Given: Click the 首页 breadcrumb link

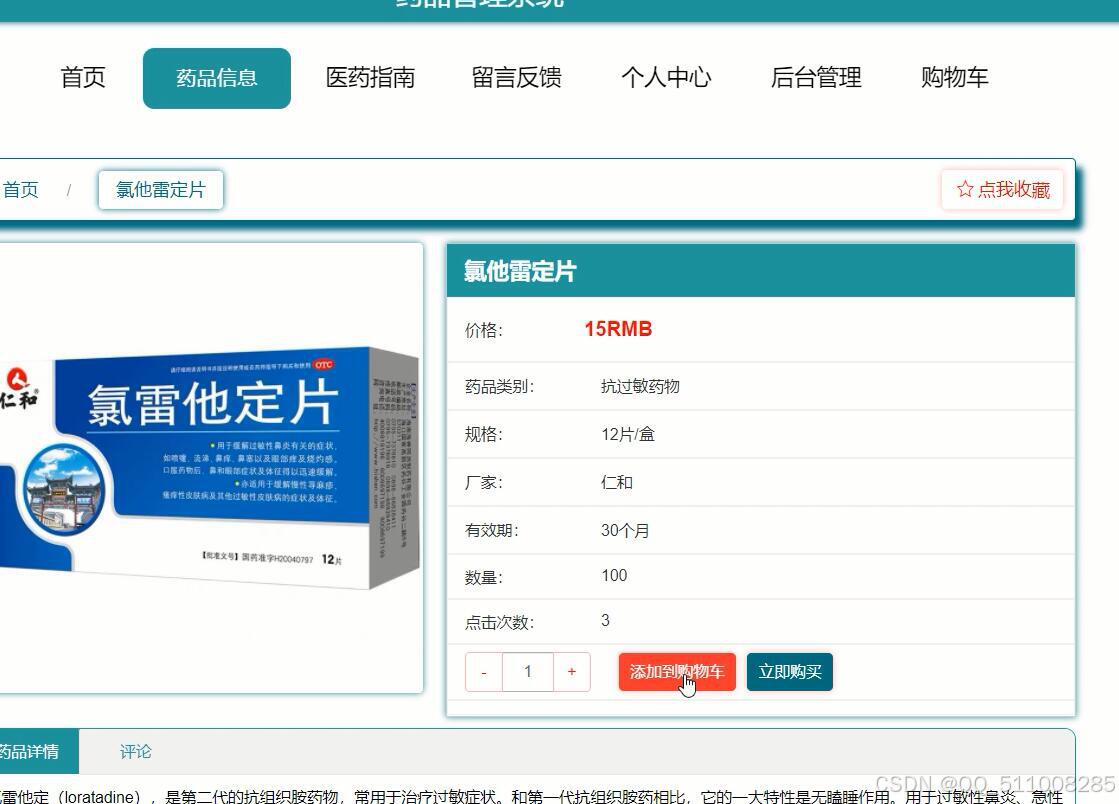Looking at the screenshot, I should tap(21, 190).
